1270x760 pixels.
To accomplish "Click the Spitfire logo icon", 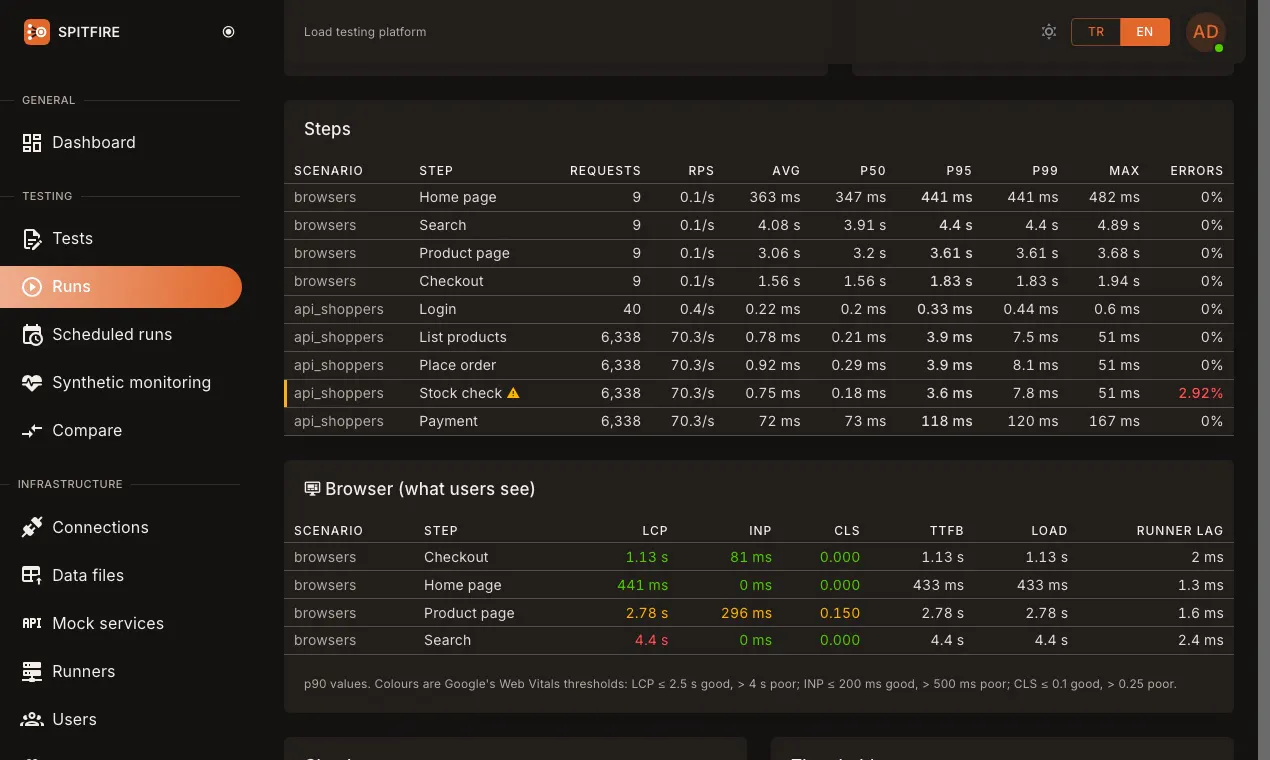I will pyautogui.click(x=36, y=32).
